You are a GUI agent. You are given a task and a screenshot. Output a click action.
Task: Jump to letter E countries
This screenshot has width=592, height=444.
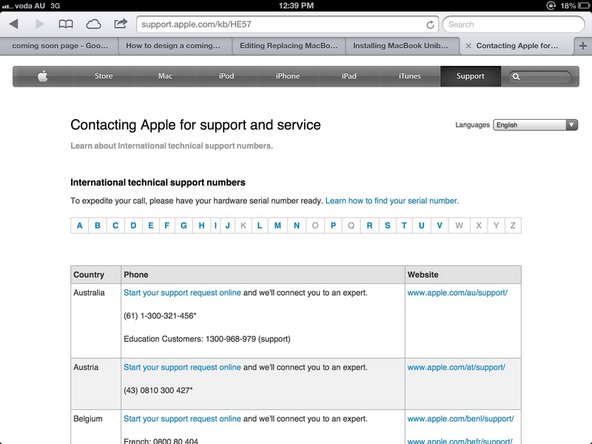(151, 225)
